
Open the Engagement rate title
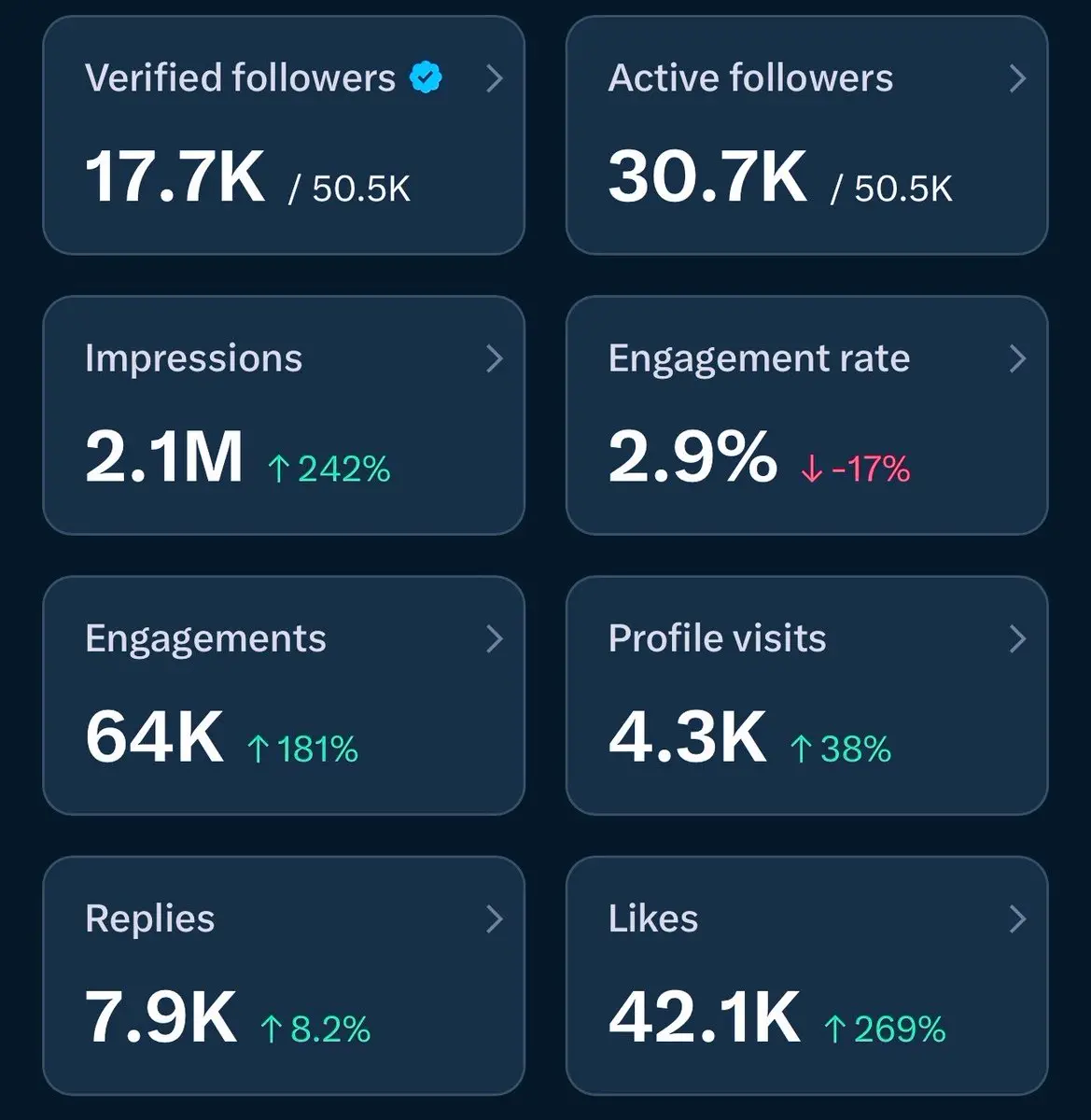[x=759, y=359]
